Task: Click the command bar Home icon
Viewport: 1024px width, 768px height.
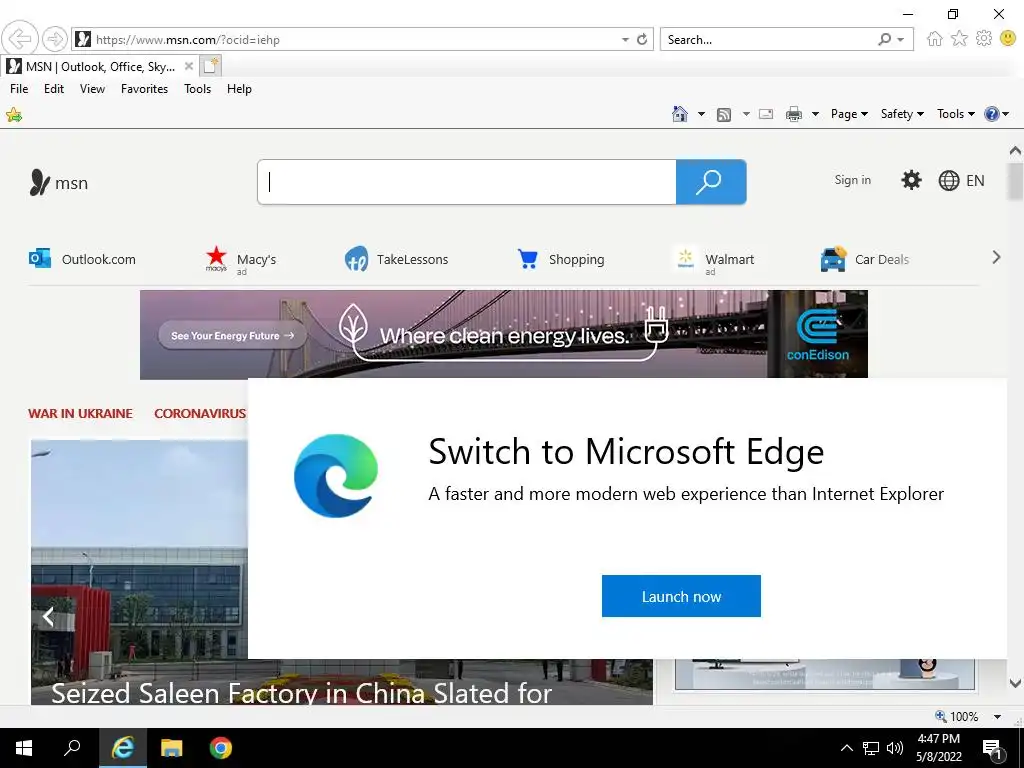Action: click(x=680, y=114)
